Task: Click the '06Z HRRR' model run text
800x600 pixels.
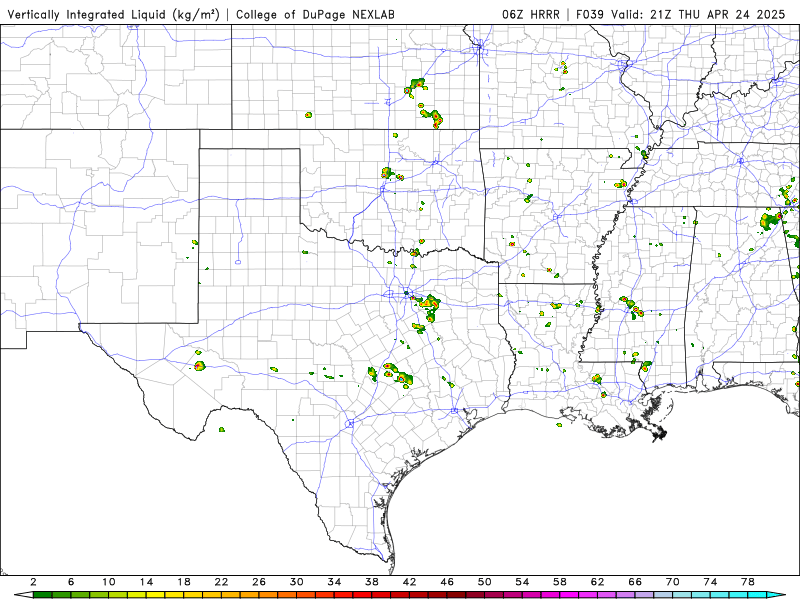Action: point(531,14)
